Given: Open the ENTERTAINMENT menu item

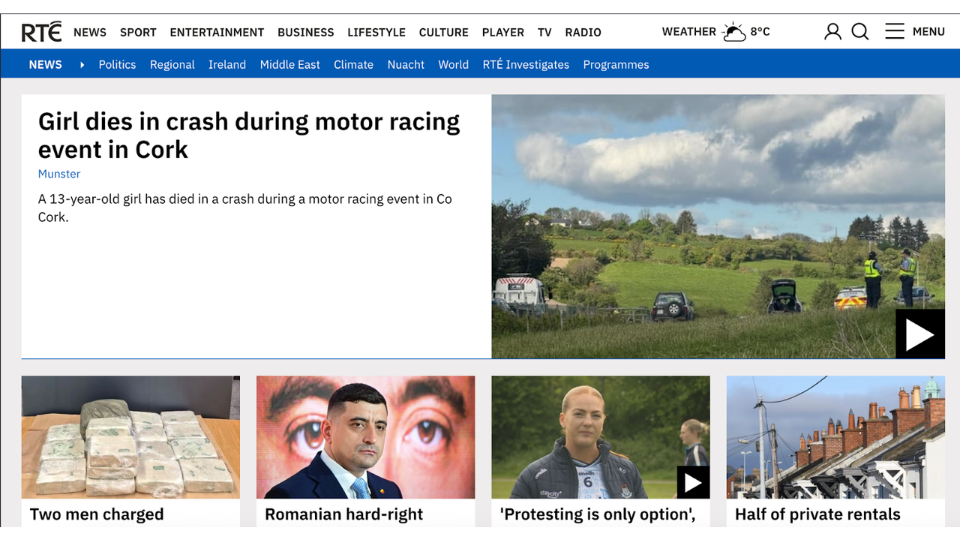Looking at the screenshot, I should tap(217, 32).
